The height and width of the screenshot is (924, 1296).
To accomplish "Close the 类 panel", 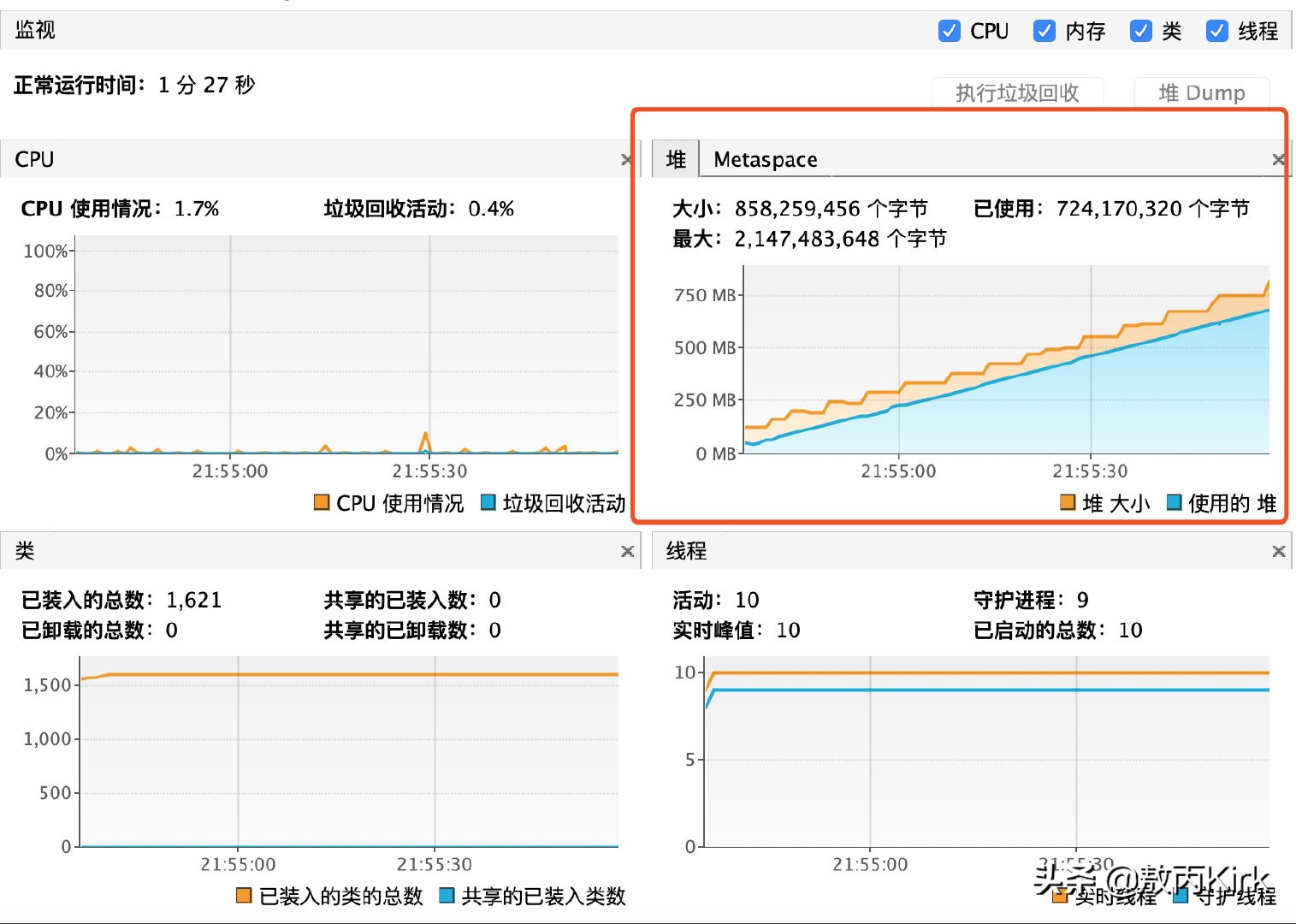I will (627, 550).
